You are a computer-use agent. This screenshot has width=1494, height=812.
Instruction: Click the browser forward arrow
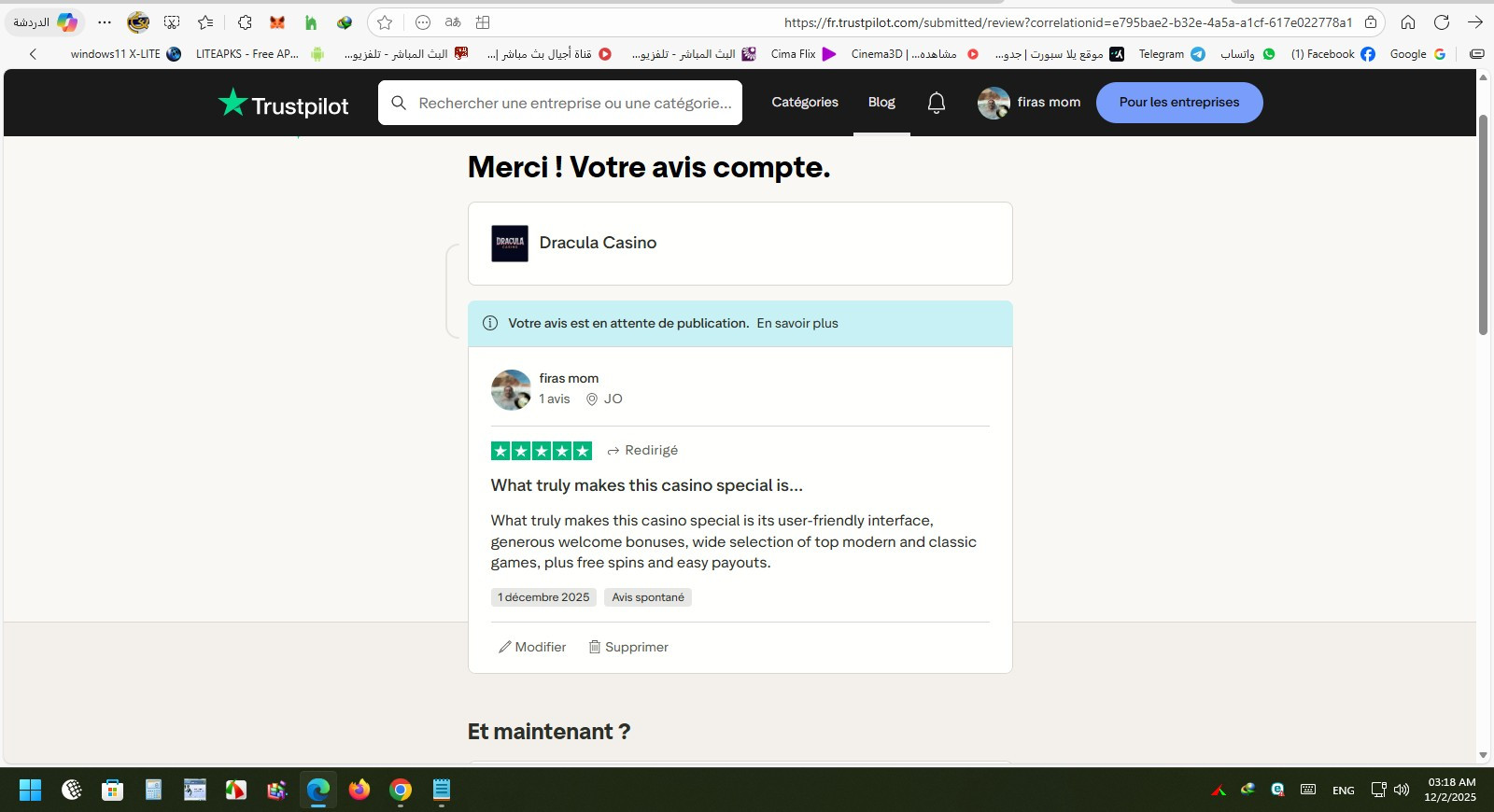[1475, 22]
